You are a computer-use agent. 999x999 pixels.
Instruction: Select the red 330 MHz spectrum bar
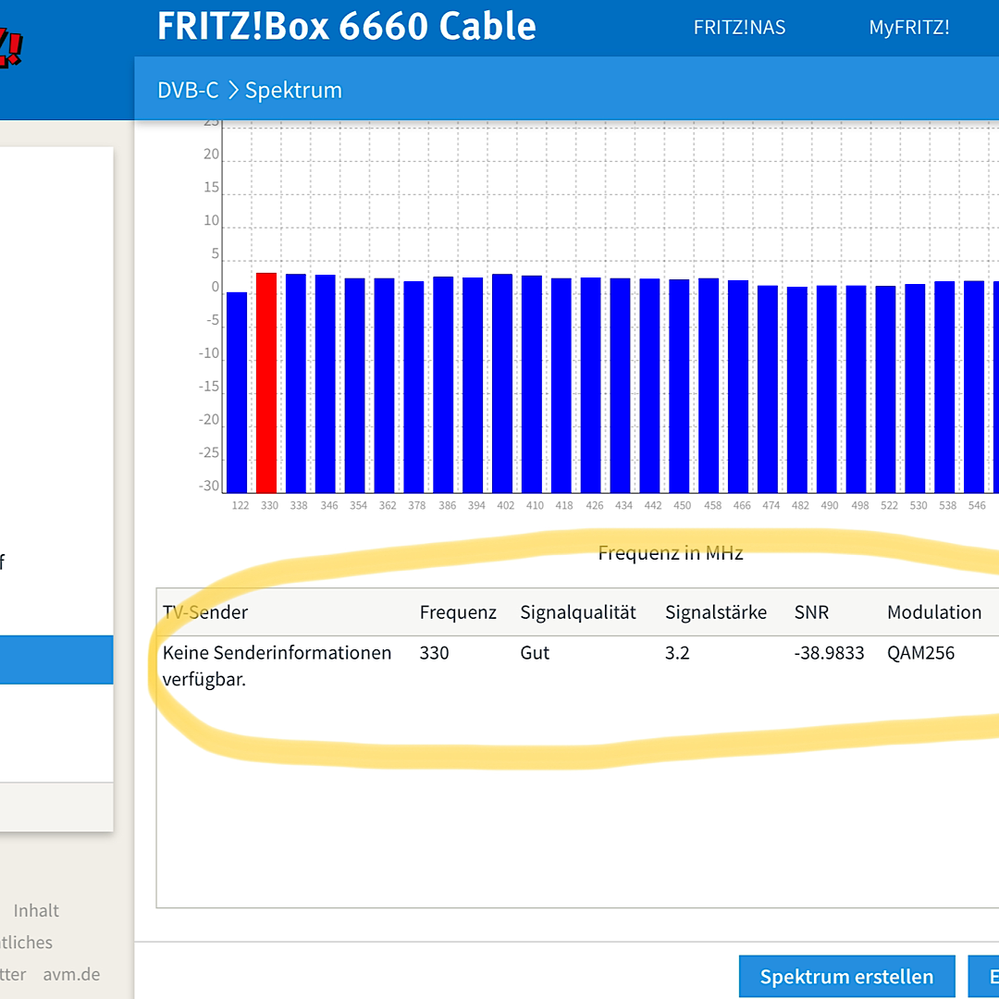pyautogui.click(x=266, y=383)
